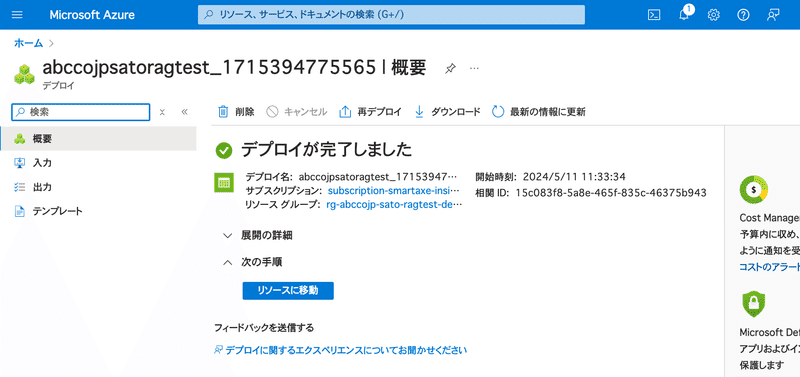Open the feedback person icon
The height and width of the screenshot is (377, 800).
[x=773, y=15]
